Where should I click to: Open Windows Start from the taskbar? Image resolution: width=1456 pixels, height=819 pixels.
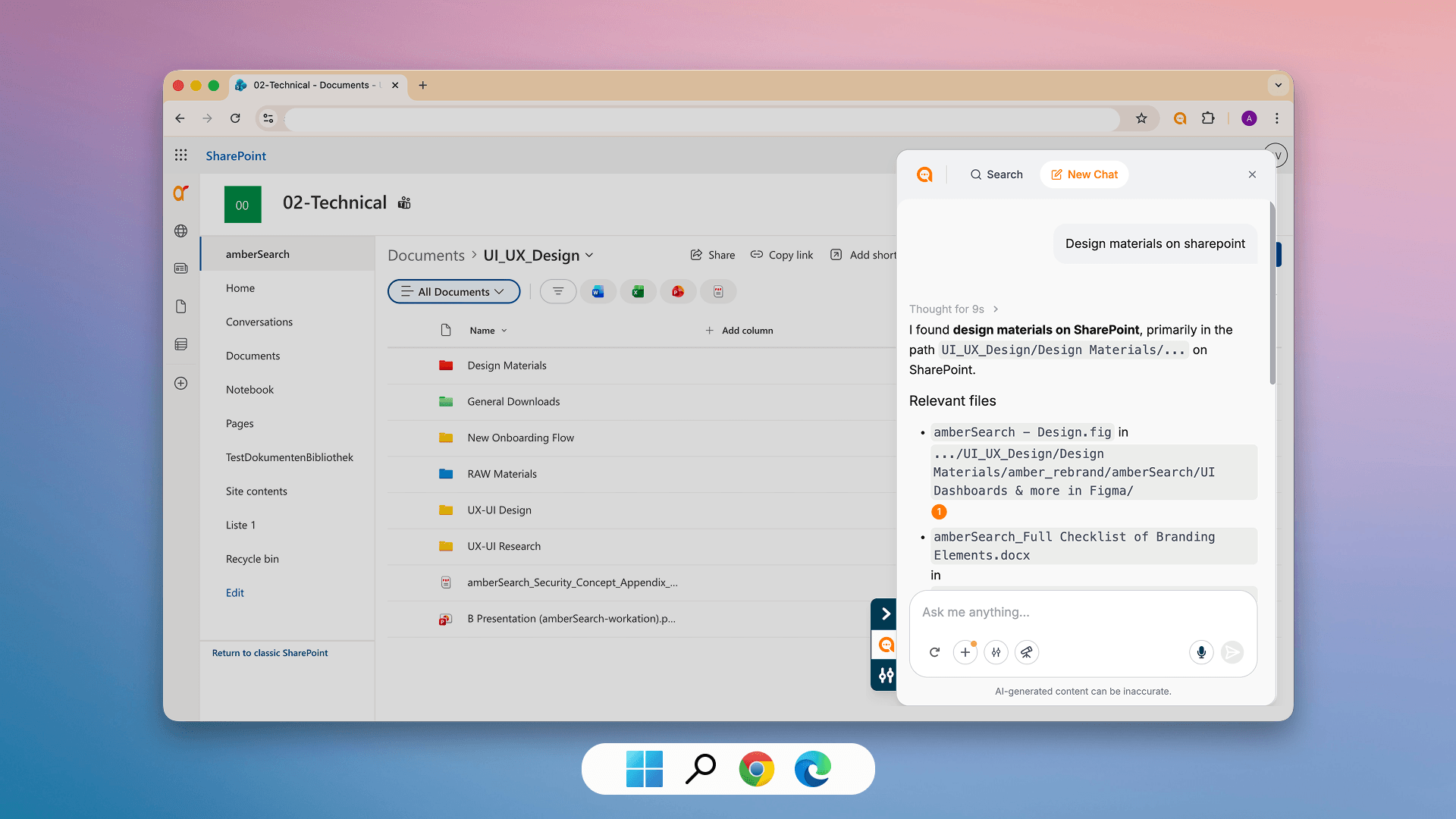[x=645, y=769]
